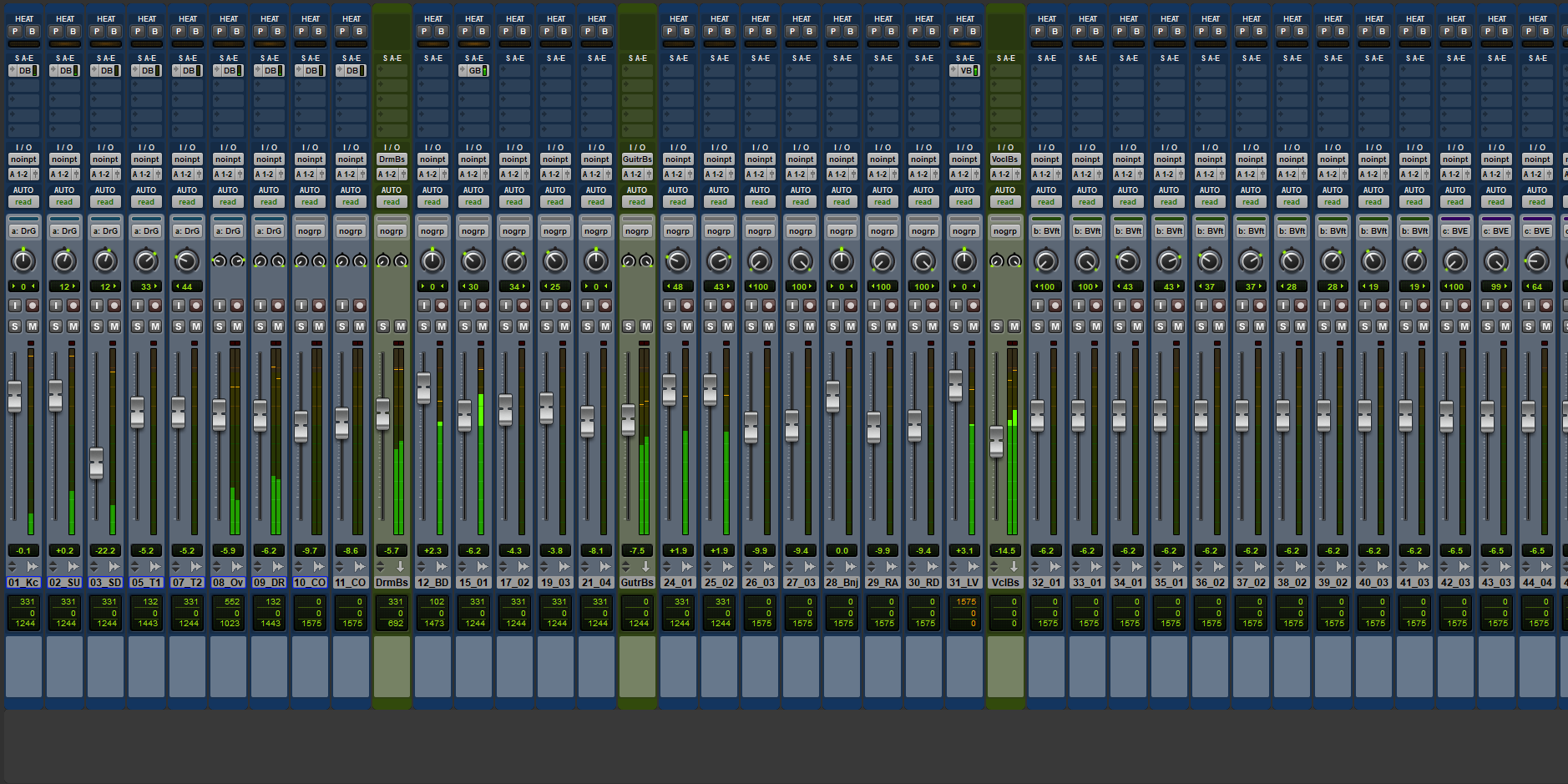Select the 01_Kc track name

click(23, 583)
